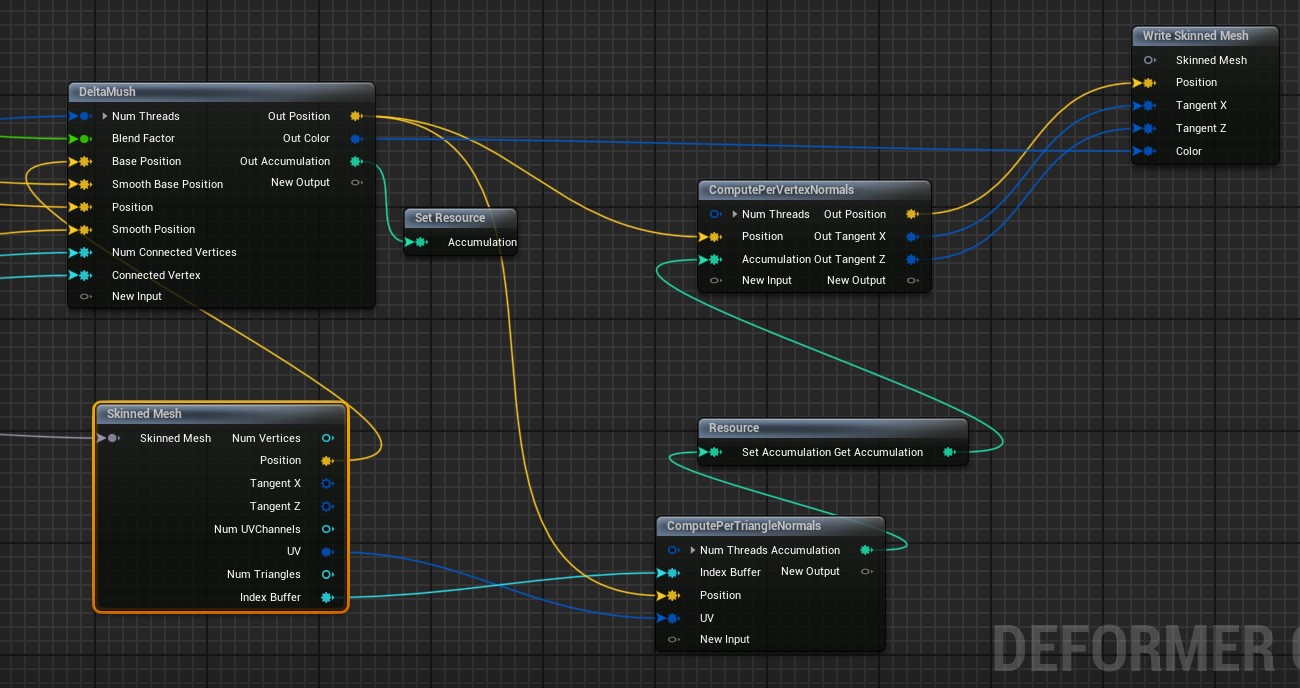Viewport: 1300px width, 688px height.
Task: Click Out Accumulation pin on DeltaMush
Action: [x=356, y=161]
